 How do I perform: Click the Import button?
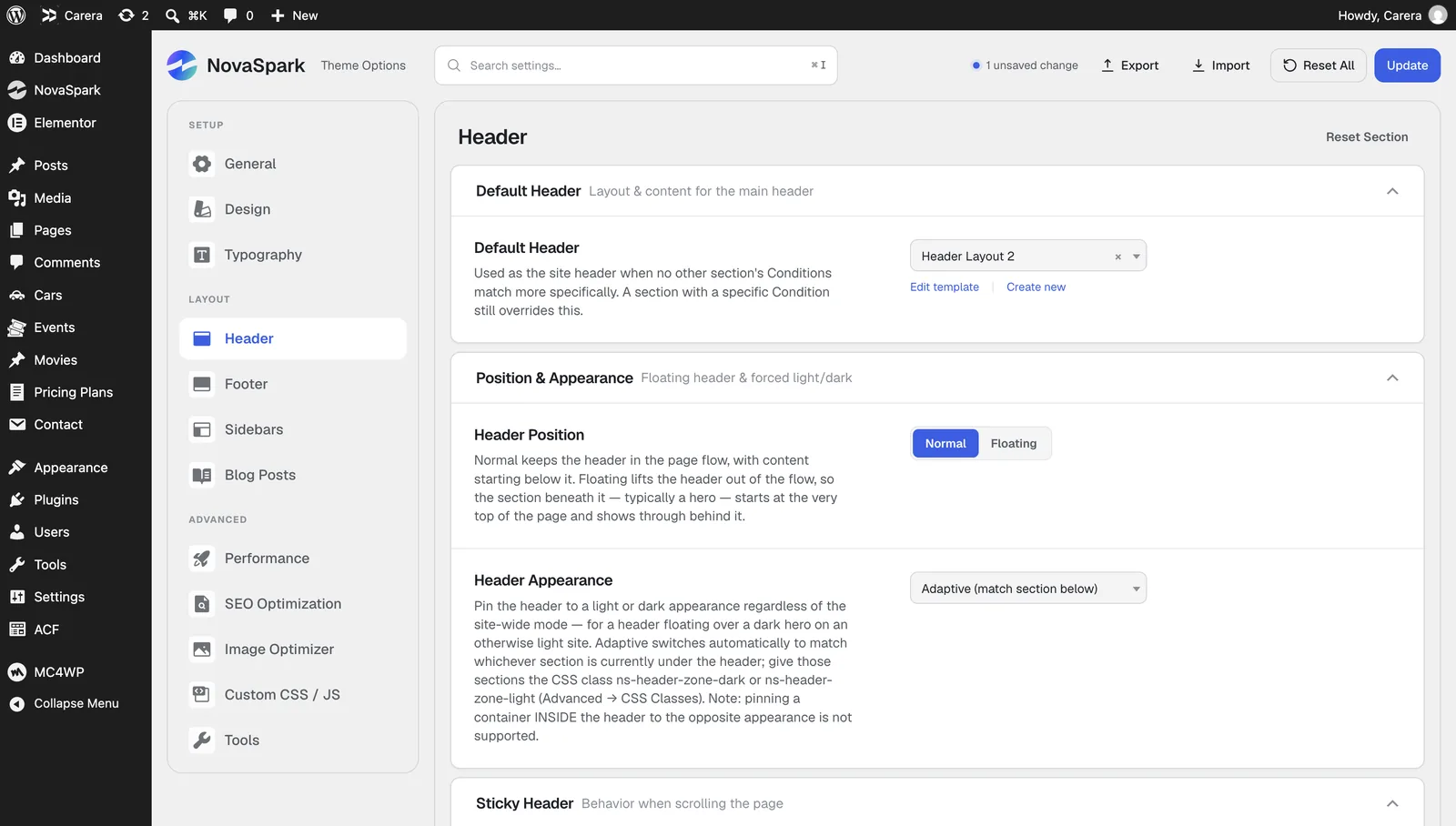click(1221, 65)
